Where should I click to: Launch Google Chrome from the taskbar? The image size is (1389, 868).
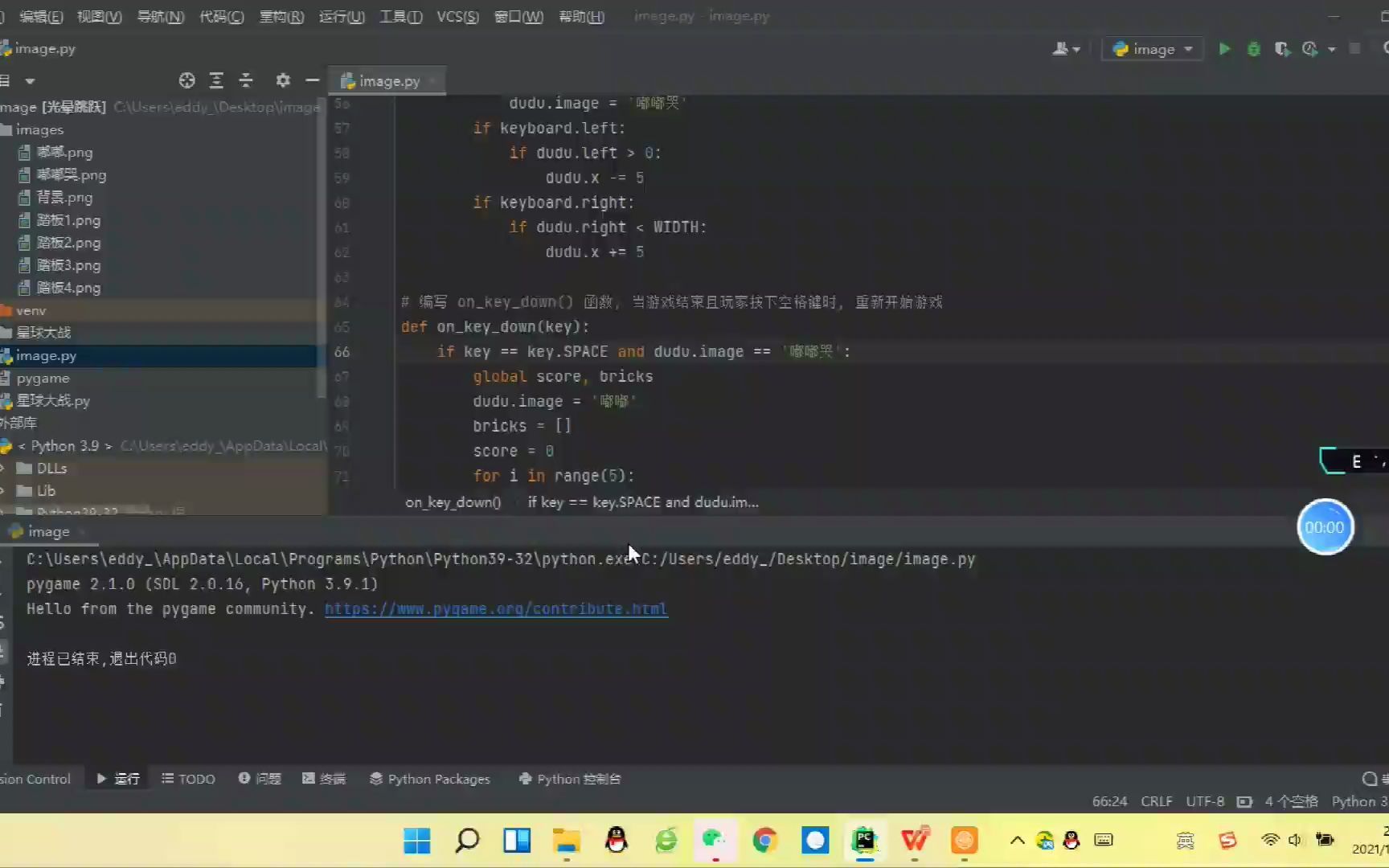[x=764, y=841]
